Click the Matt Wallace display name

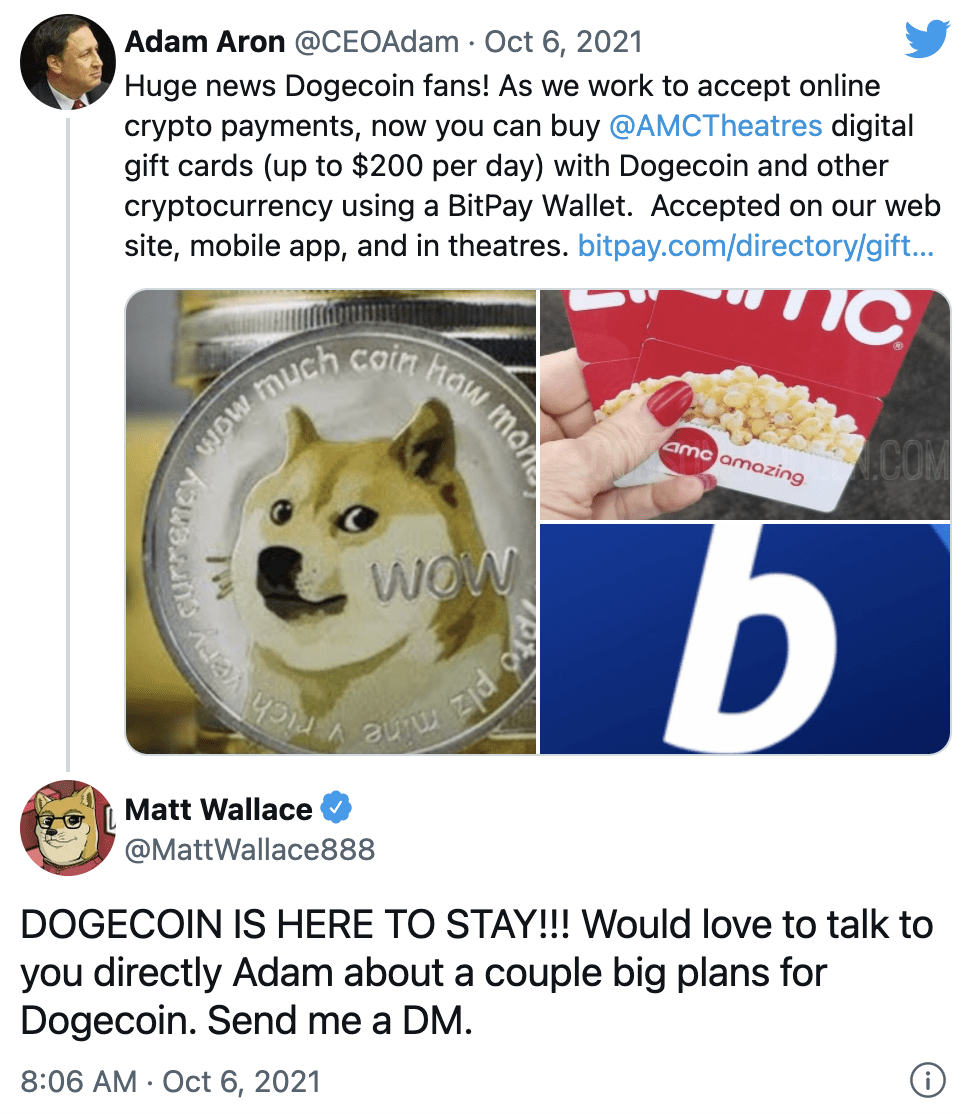click(218, 809)
